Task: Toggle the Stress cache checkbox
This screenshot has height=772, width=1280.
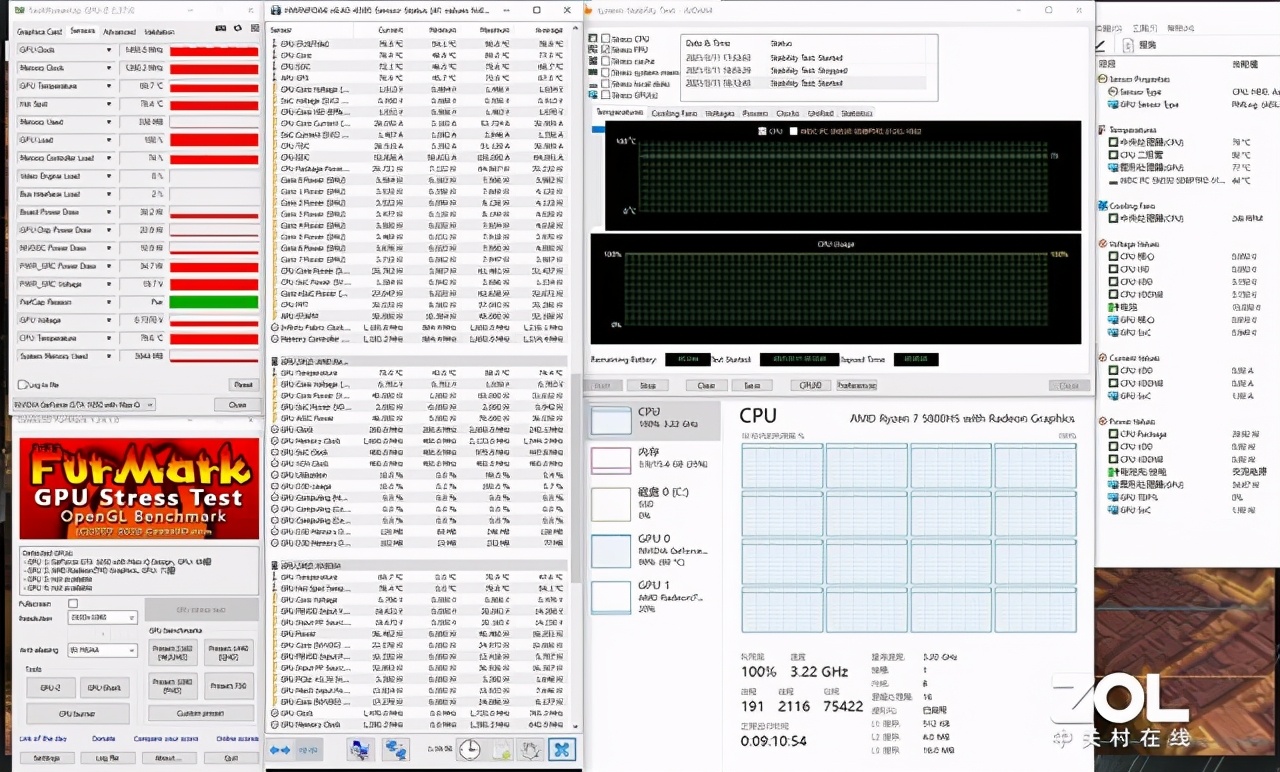Action: [606, 62]
